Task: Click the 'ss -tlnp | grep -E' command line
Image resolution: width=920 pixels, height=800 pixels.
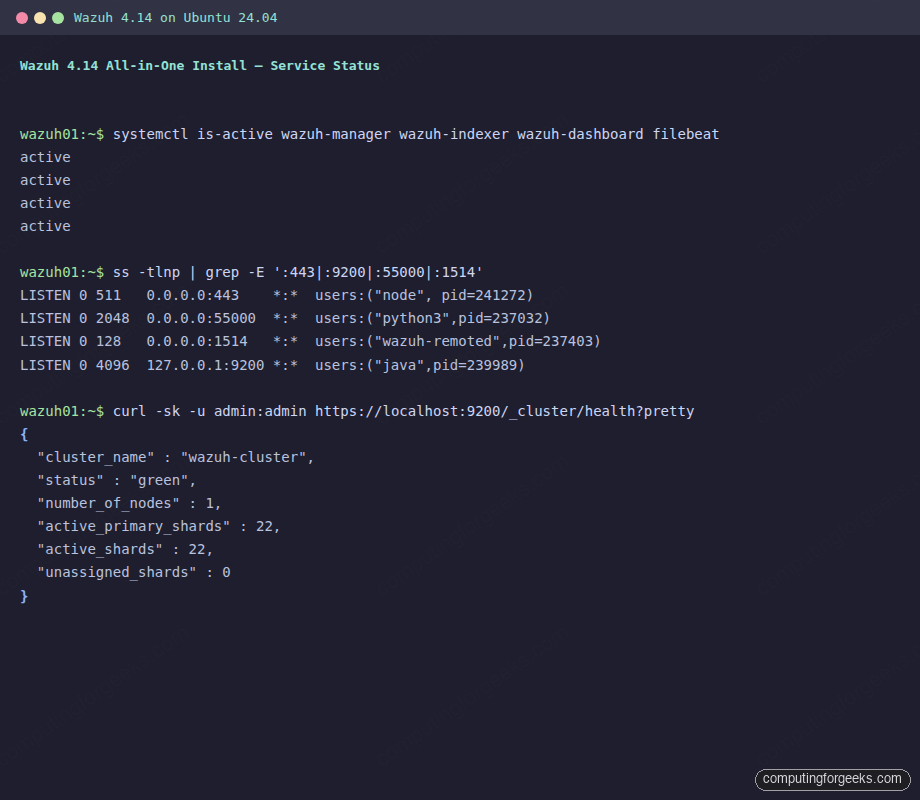Action: pos(251,272)
